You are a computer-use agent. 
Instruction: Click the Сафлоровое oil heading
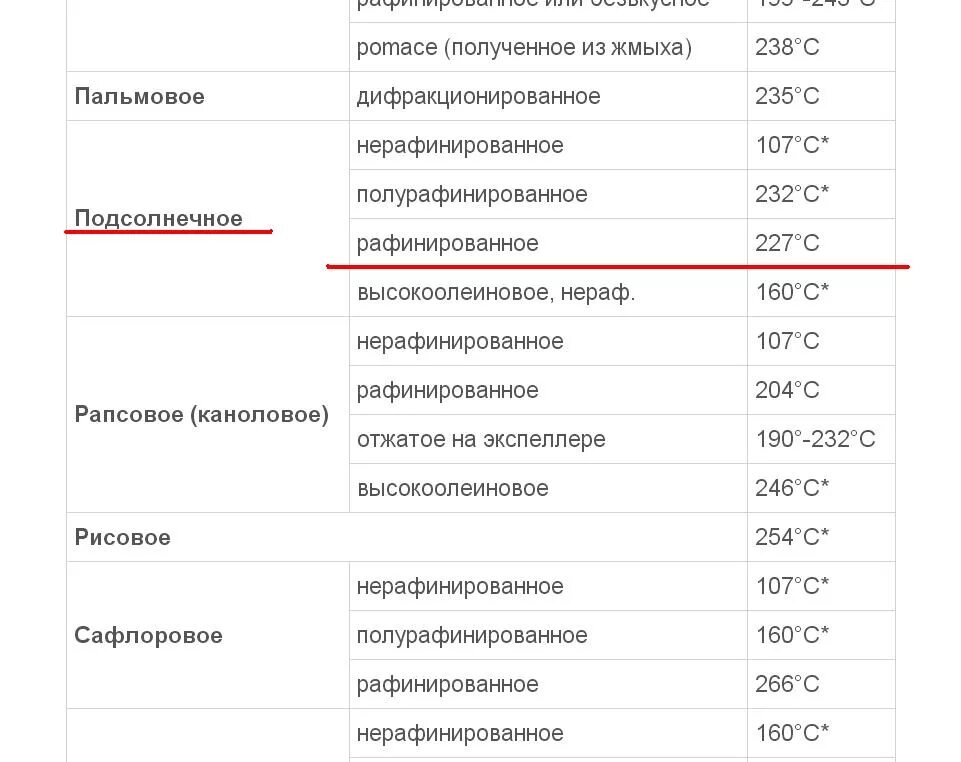tap(148, 635)
